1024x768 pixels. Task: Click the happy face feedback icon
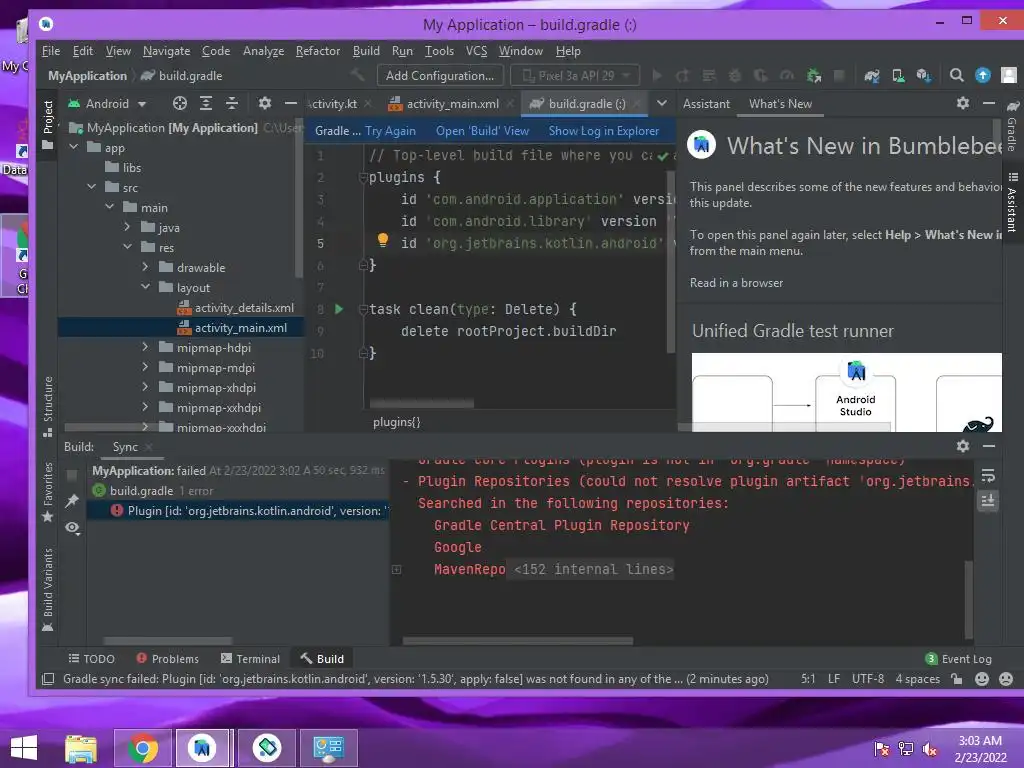coord(982,679)
